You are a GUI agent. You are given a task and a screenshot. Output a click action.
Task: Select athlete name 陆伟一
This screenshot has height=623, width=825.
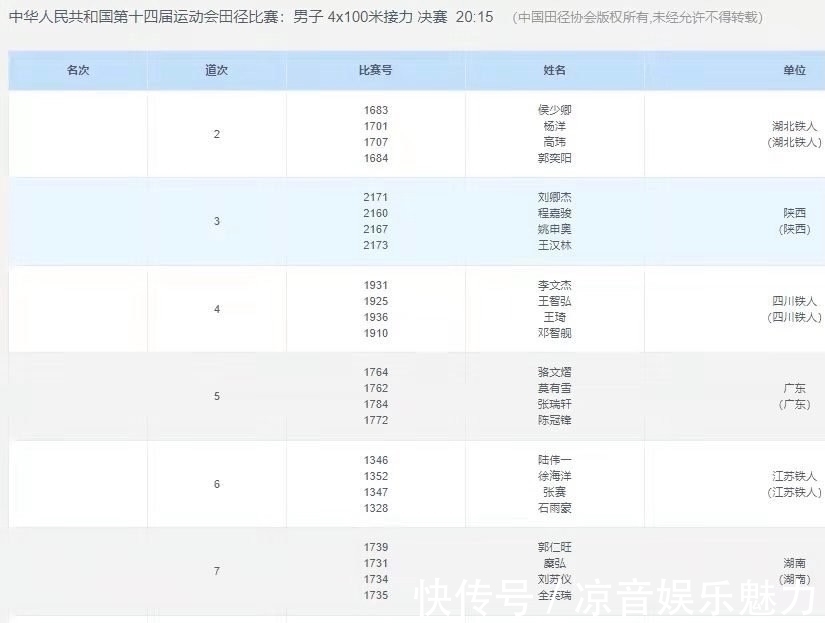click(555, 460)
